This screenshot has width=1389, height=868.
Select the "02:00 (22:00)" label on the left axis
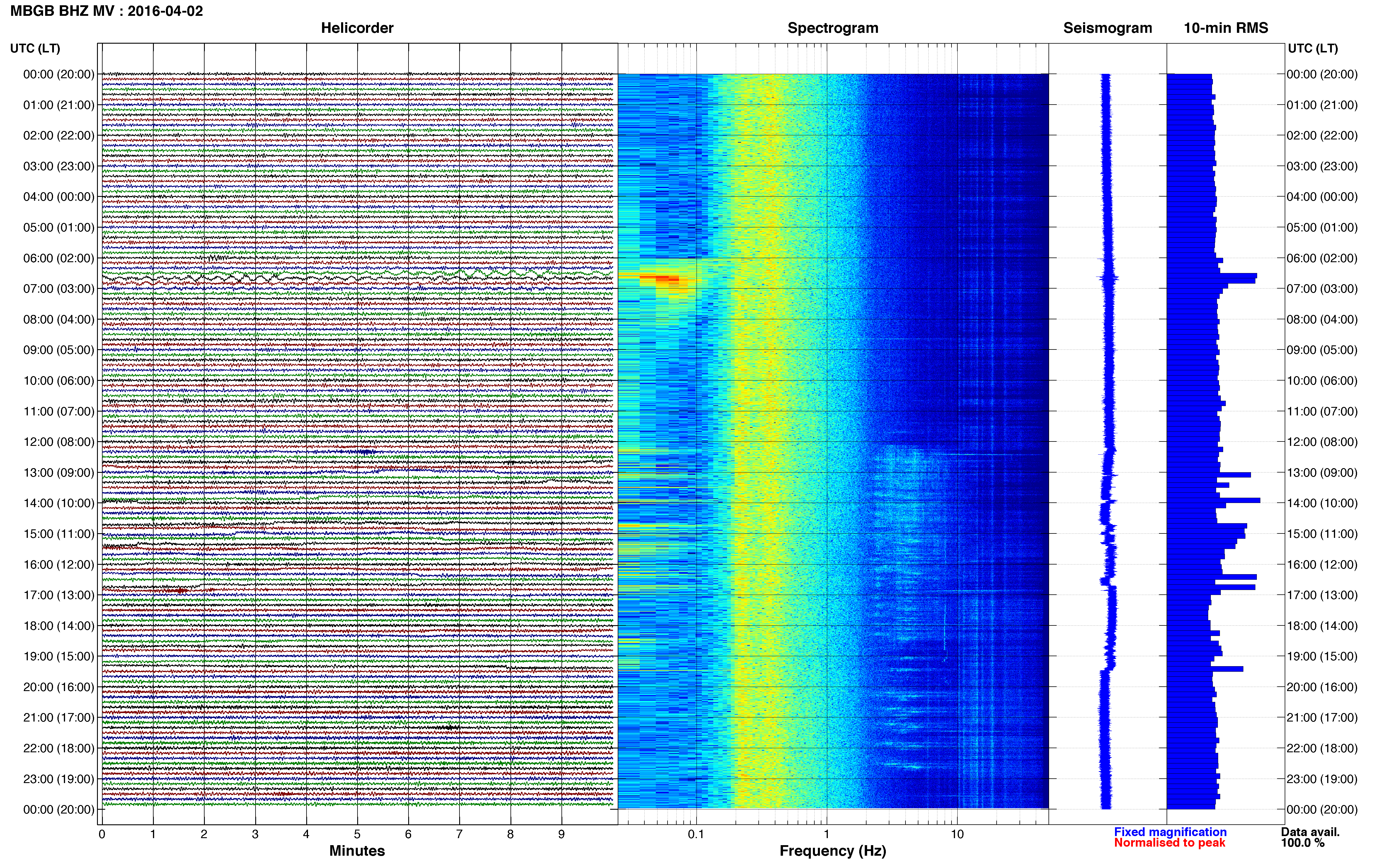tap(59, 135)
